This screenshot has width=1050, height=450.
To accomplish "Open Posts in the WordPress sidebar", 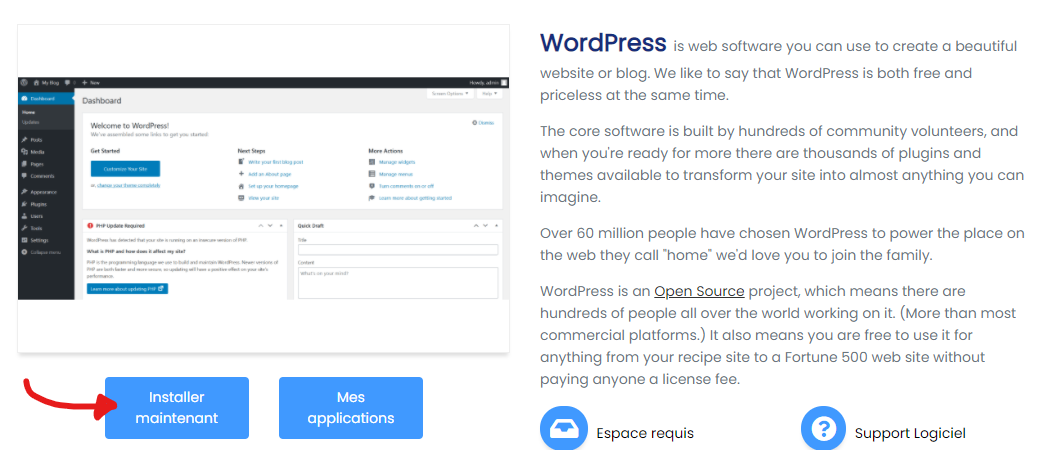I will click(36, 140).
